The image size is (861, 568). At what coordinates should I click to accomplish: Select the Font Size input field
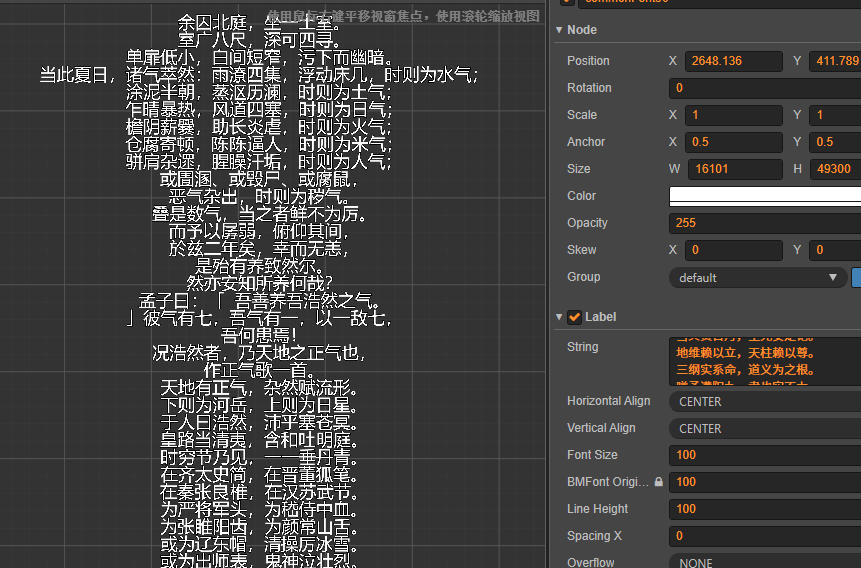point(765,455)
